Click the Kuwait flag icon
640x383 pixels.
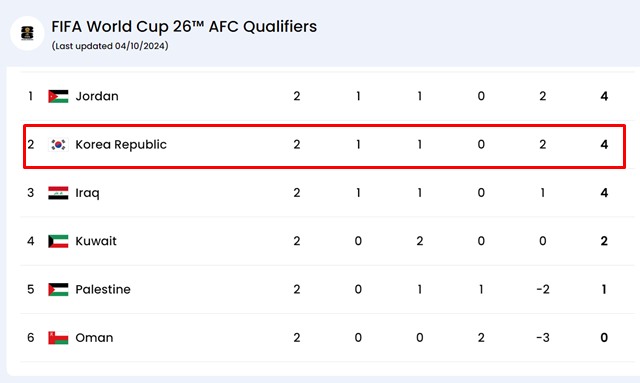click(58, 241)
